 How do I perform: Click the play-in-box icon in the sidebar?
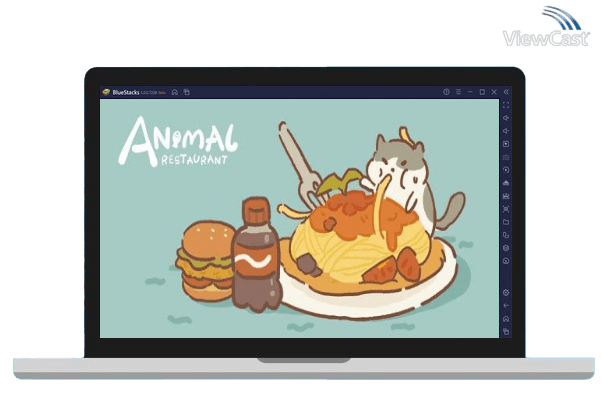click(506, 144)
